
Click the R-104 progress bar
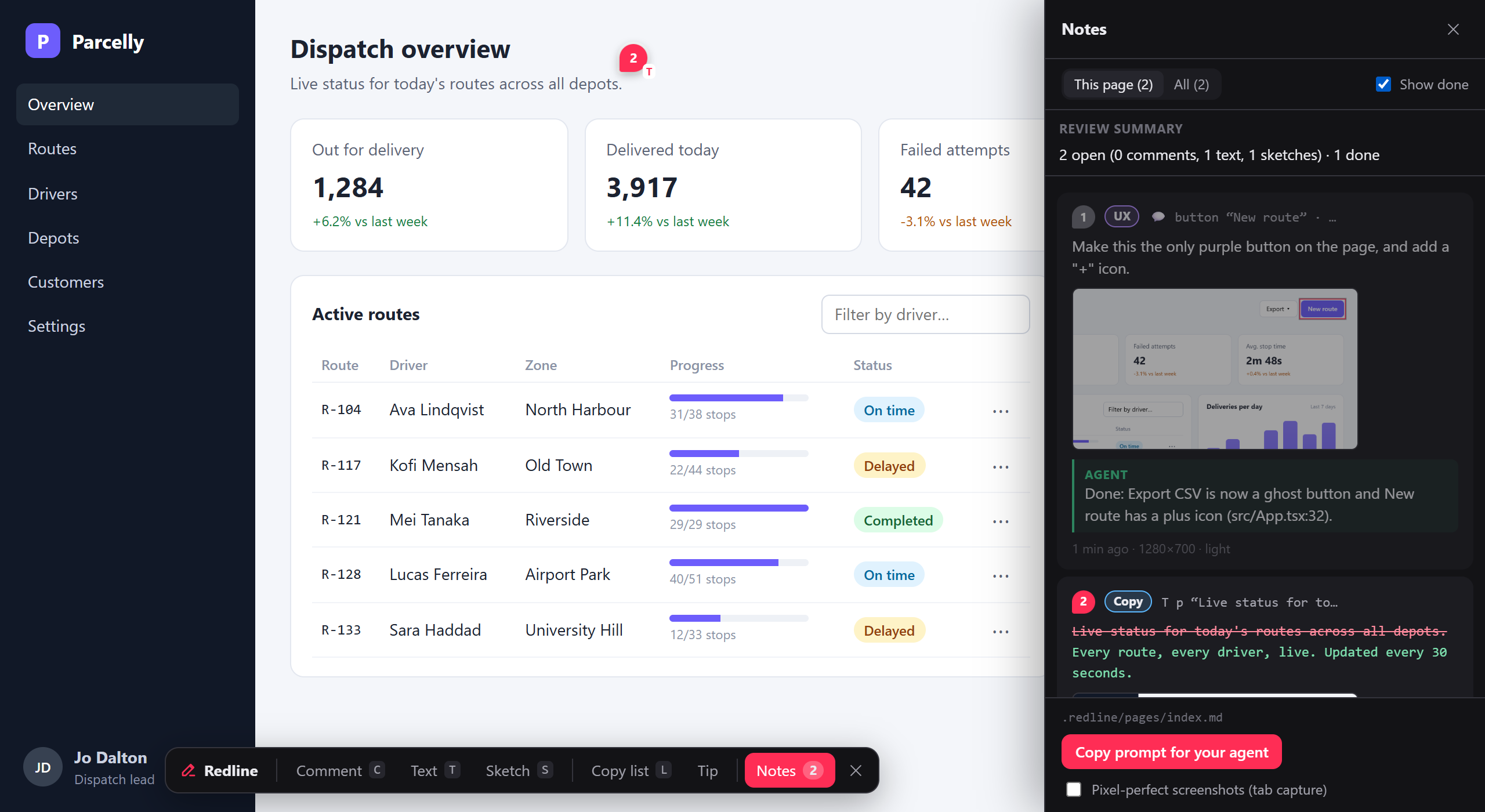click(738, 398)
